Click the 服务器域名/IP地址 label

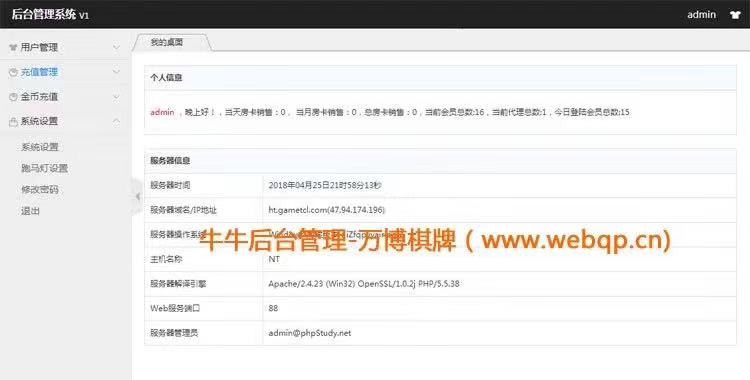pyautogui.click(x=184, y=210)
